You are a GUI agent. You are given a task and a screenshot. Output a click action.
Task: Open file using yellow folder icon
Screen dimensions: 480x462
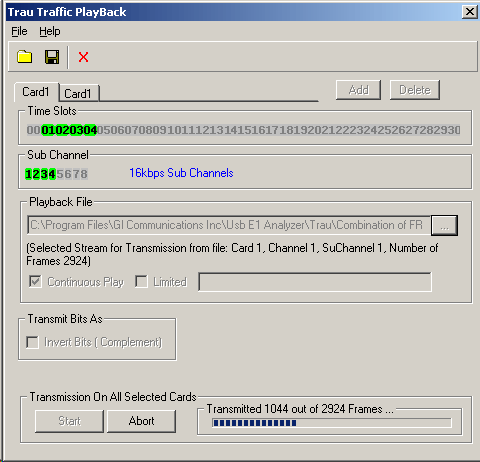[25, 57]
